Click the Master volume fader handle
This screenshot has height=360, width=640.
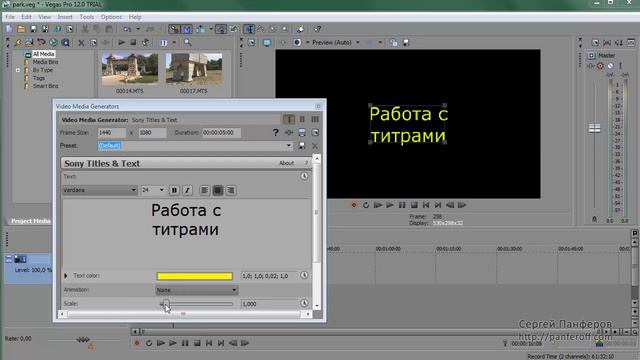594,128
